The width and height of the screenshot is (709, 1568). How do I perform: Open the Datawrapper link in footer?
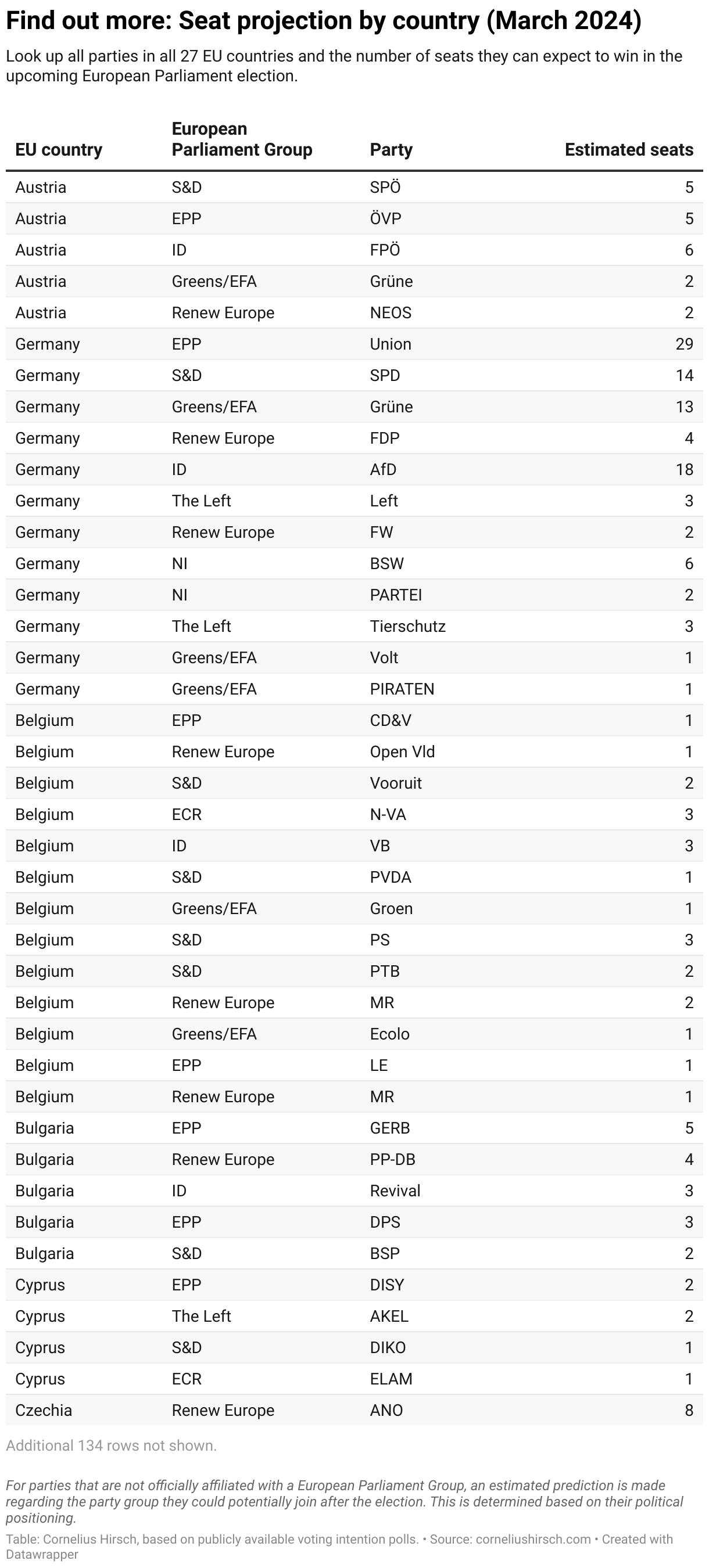point(42,1554)
